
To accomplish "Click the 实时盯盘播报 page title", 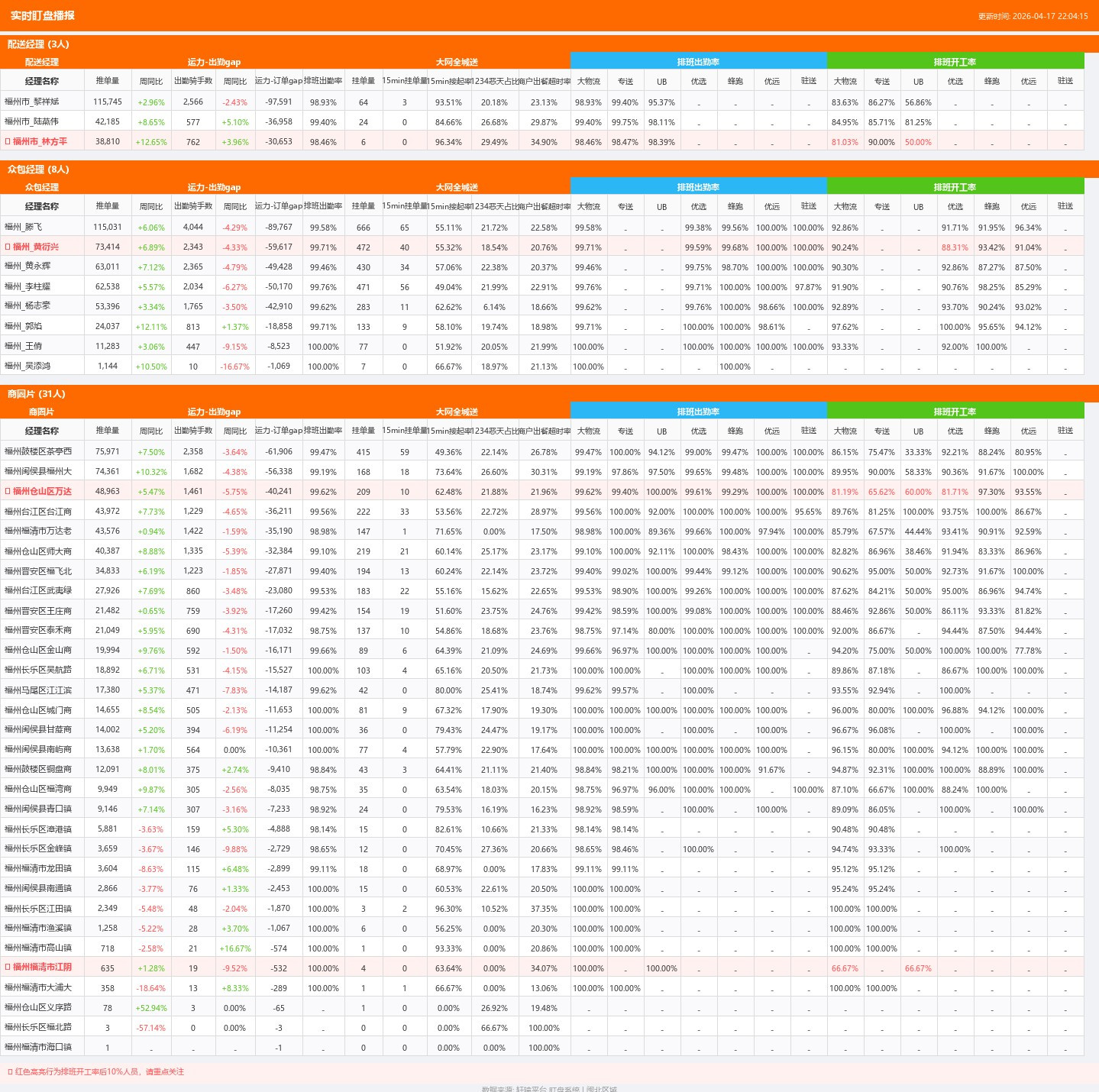I will (x=43, y=15).
